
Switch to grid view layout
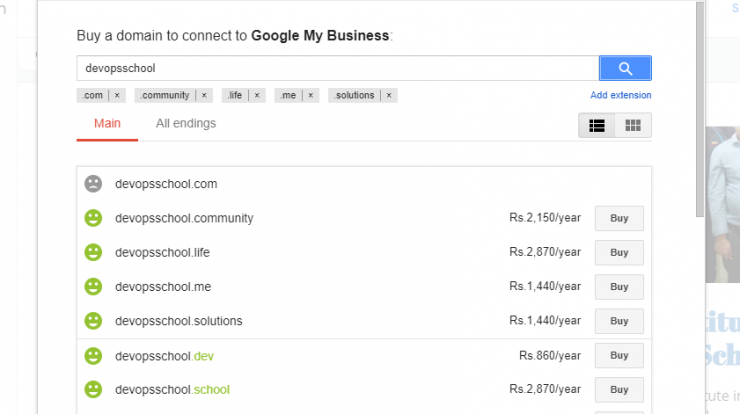(x=633, y=125)
